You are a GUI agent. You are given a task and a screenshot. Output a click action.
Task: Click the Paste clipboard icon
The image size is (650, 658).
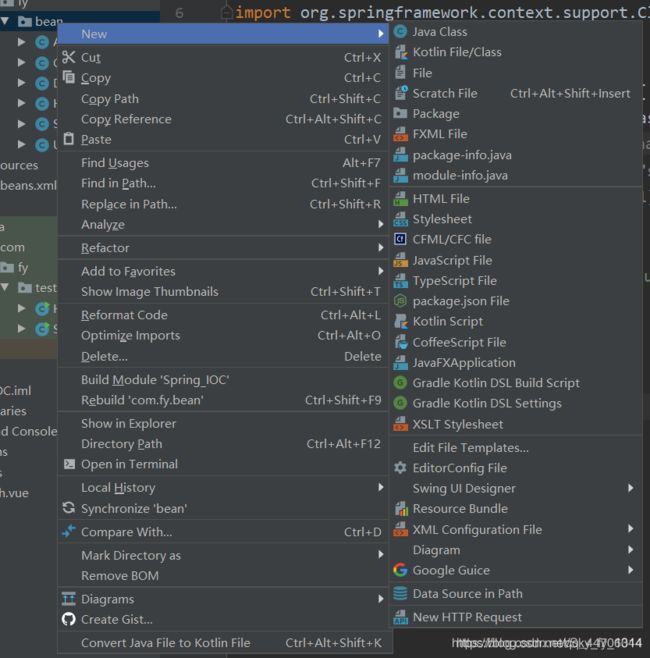pyautogui.click(x=69, y=138)
